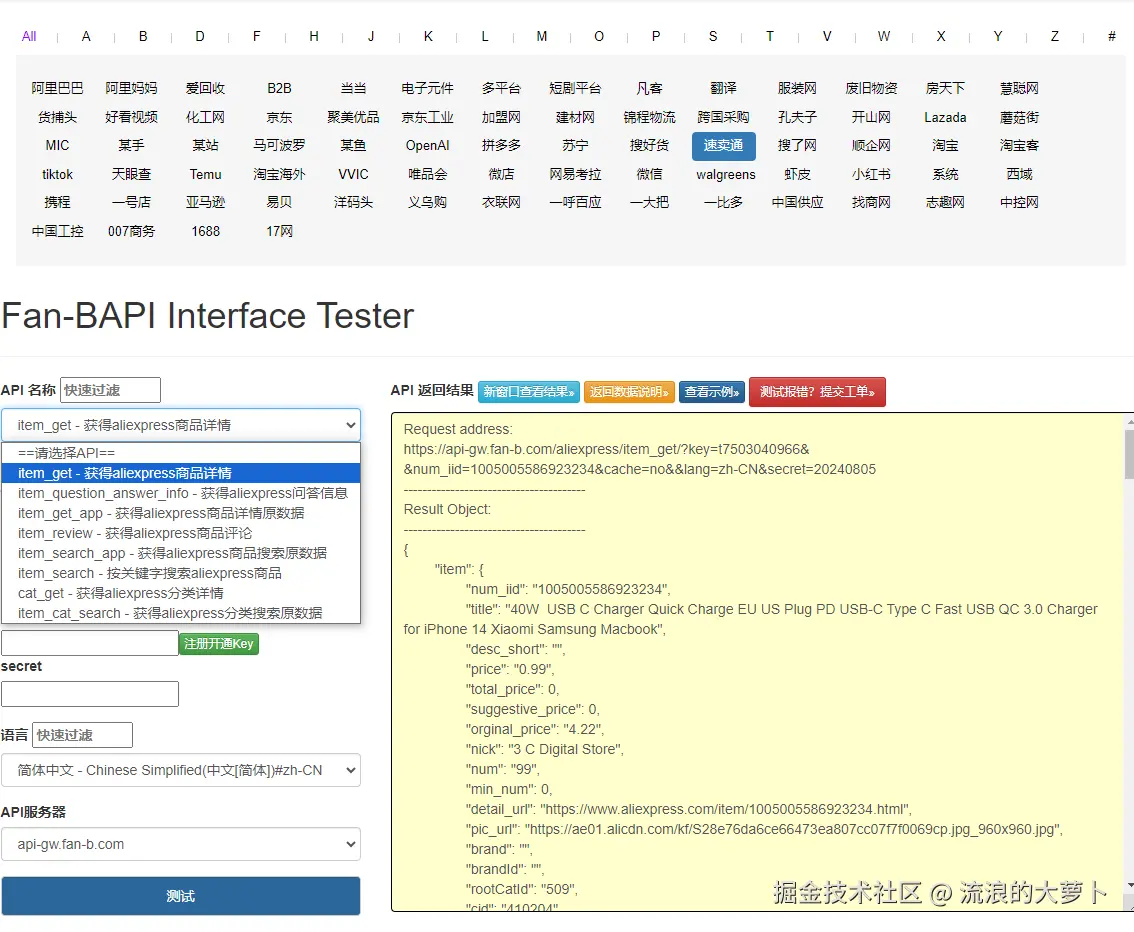Choose the 唯品会 platform
The height and width of the screenshot is (932, 1134).
pyautogui.click(x=427, y=174)
